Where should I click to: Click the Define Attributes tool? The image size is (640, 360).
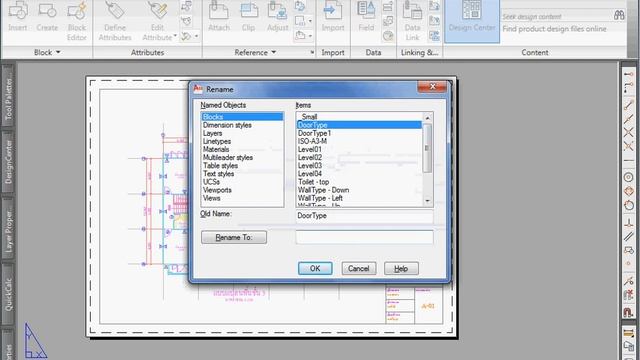click(115, 20)
